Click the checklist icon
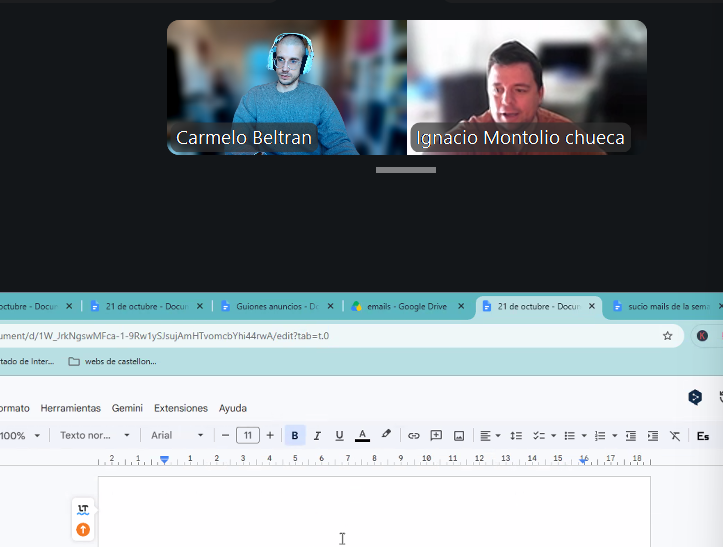 (x=539, y=435)
